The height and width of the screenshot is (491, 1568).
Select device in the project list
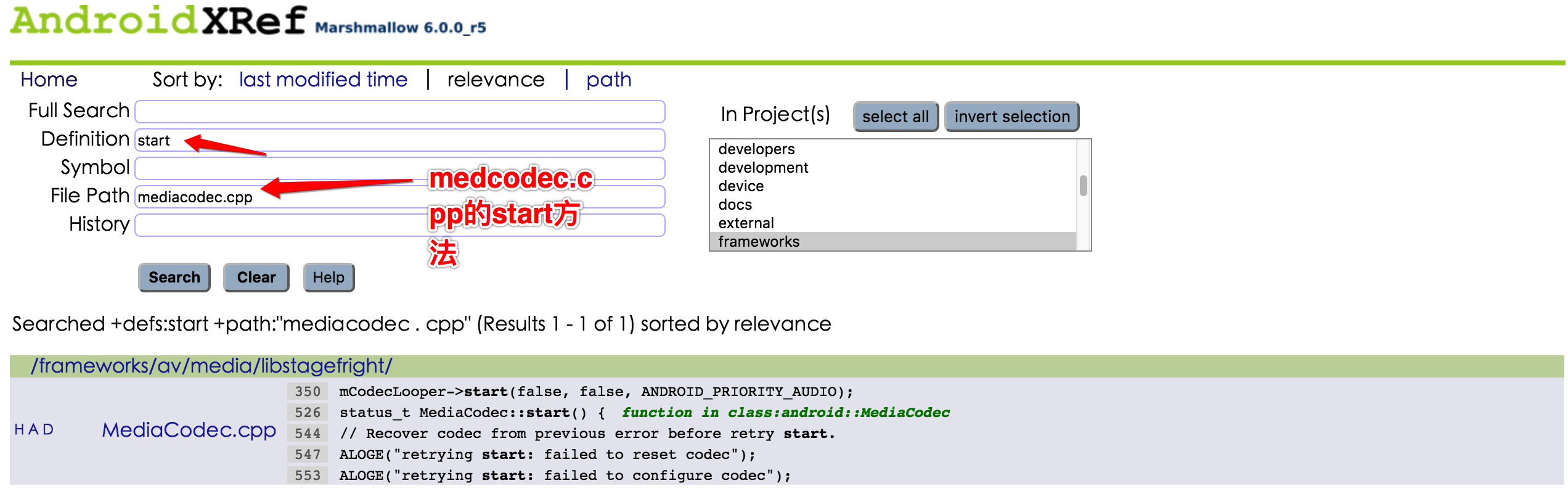click(x=893, y=186)
